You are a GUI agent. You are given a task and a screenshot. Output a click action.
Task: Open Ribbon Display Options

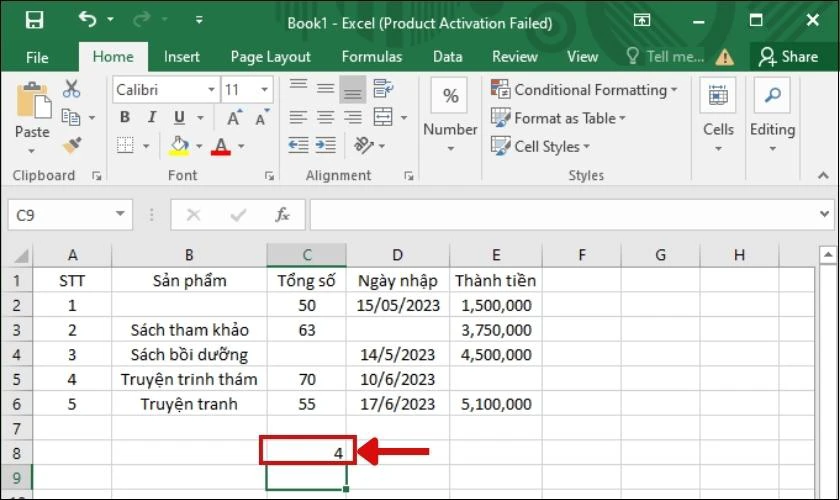point(642,20)
